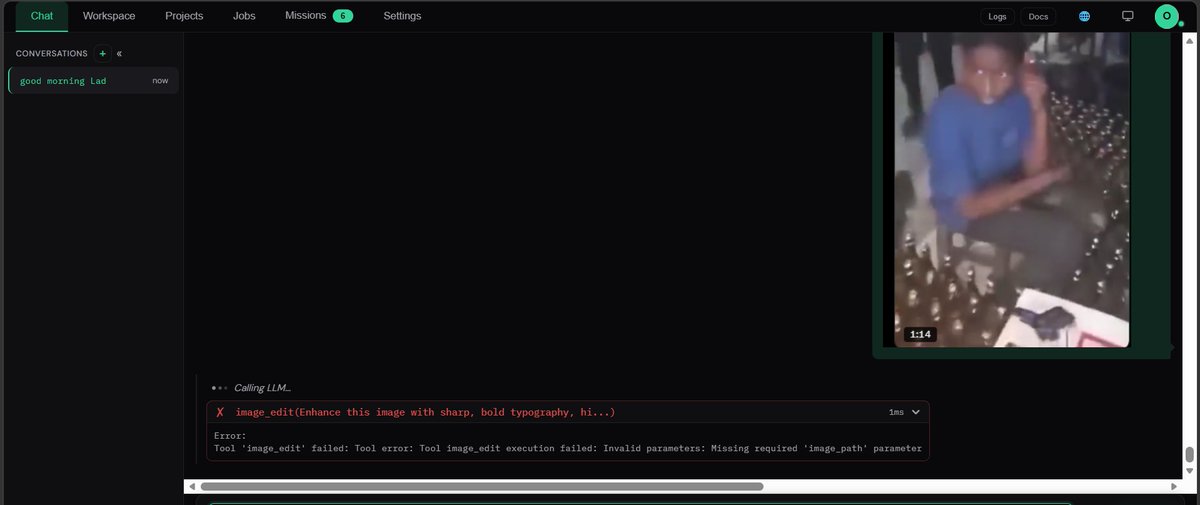Go to the Jobs tab

(244, 16)
